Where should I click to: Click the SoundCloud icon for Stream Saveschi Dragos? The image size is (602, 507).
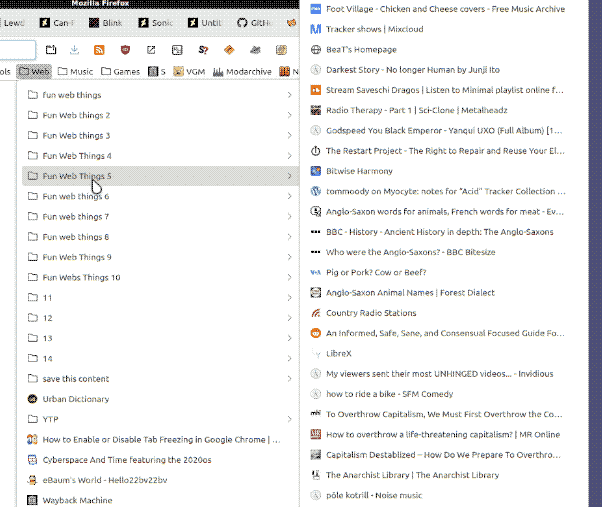pos(316,90)
